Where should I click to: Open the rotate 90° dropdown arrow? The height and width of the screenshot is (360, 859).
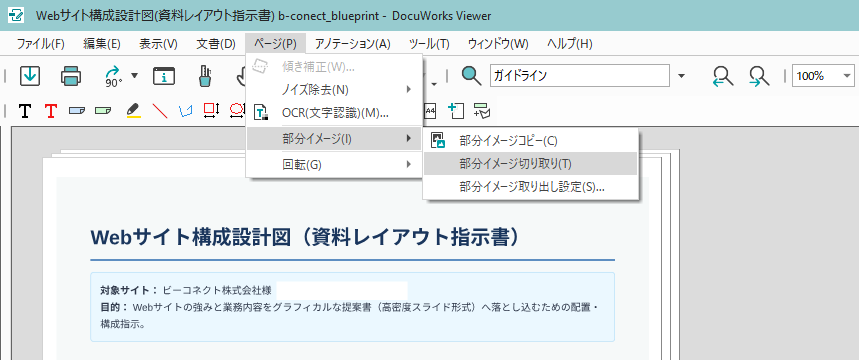click(135, 76)
